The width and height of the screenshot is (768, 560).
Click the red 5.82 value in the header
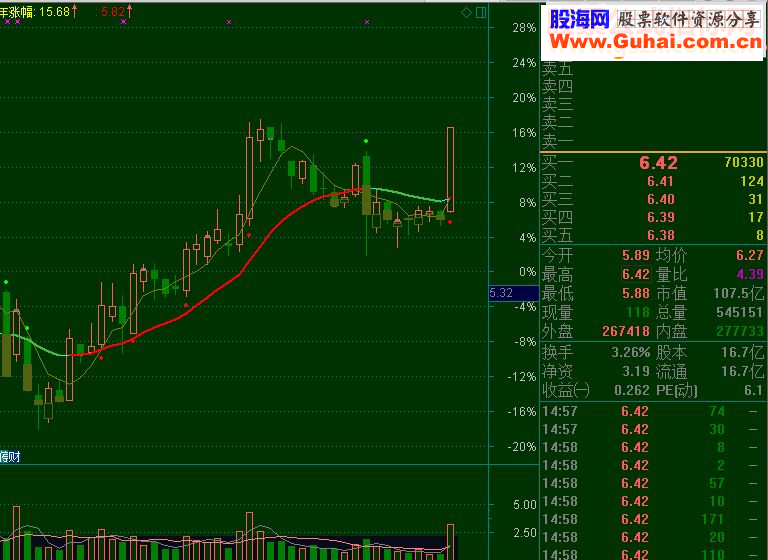(113, 12)
